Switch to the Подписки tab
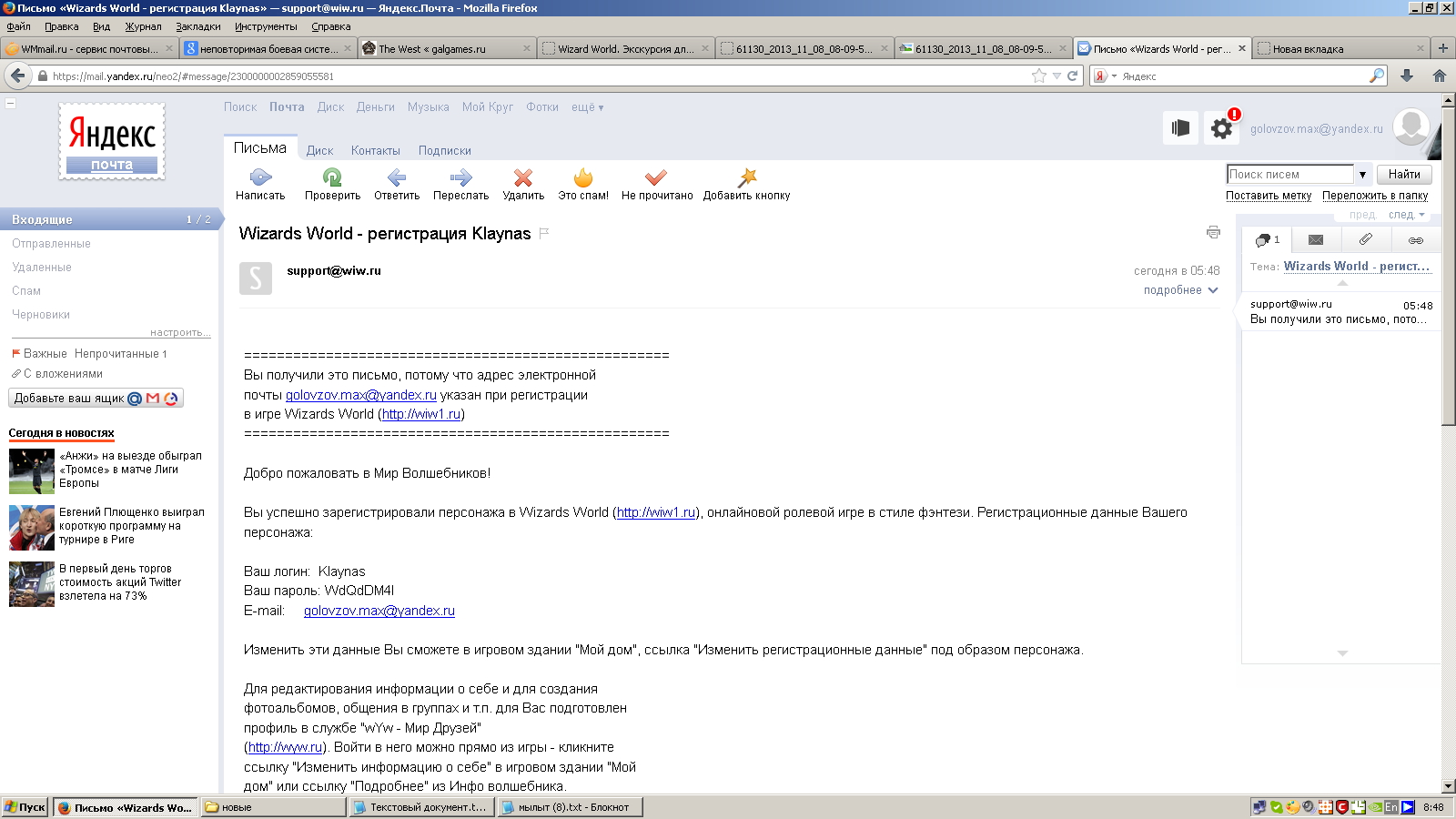This screenshot has width=1456, height=819. [x=445, y=151]
